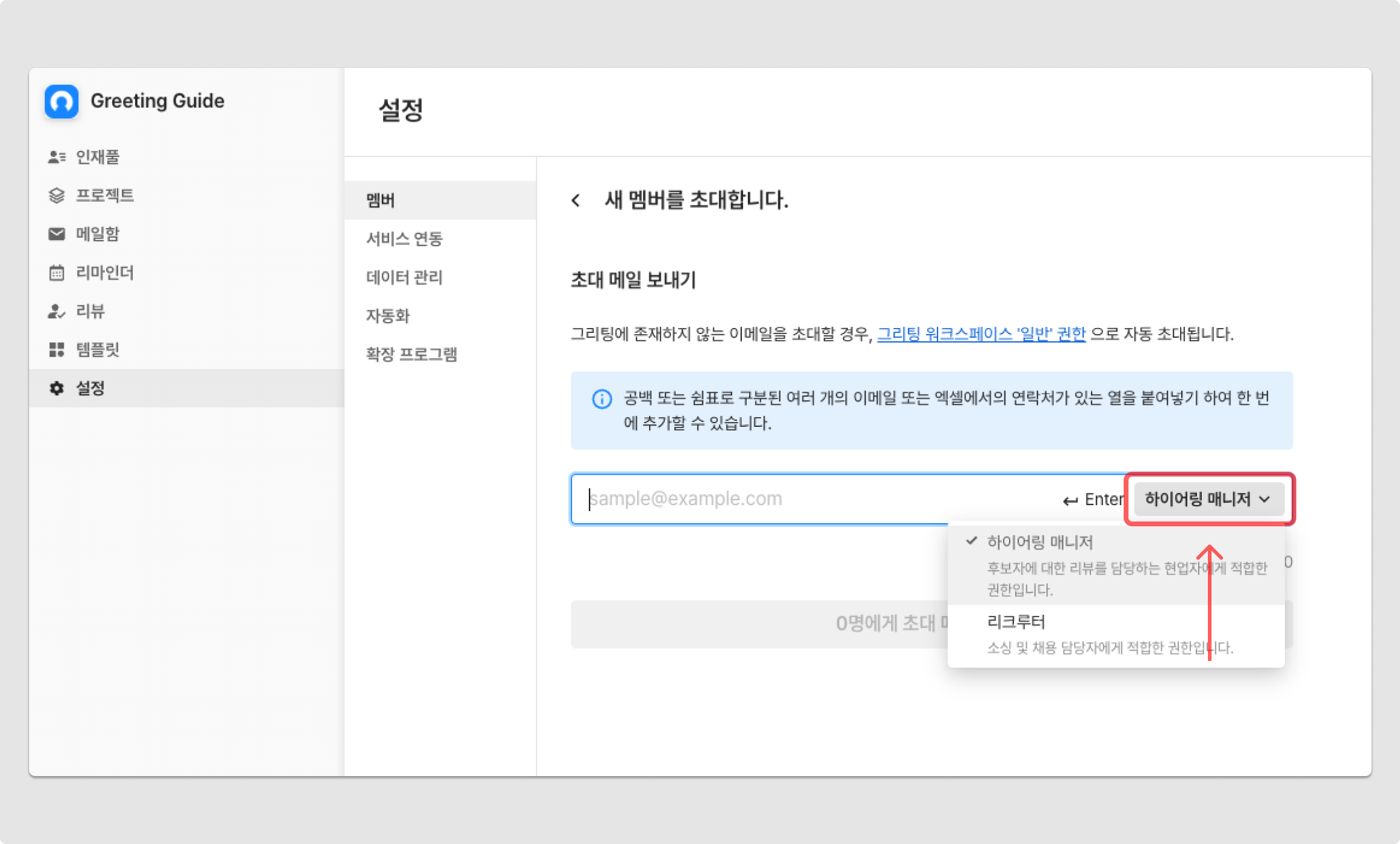Click the Greeting Guide logo icon
This screenshot has width=1400, height=844.
tap(61, 101)
